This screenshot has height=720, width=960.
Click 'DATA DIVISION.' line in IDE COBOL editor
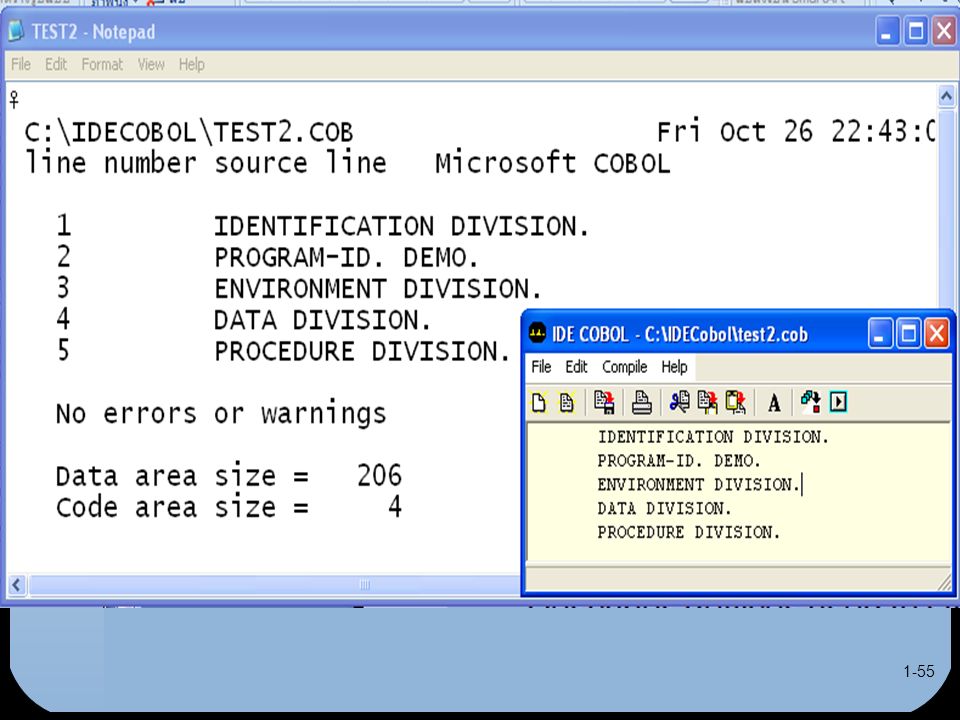pos(664,509)
